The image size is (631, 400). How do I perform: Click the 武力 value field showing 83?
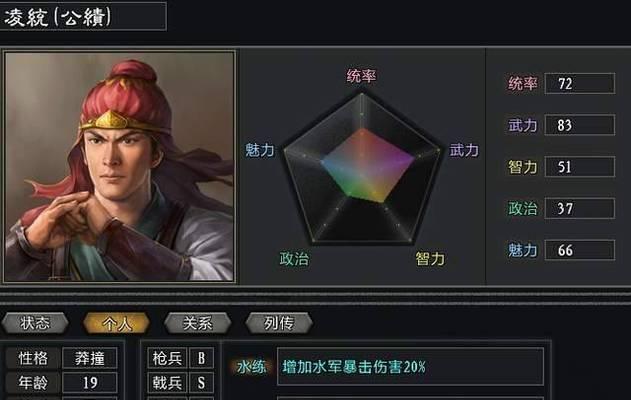click(x=579, y=125)
